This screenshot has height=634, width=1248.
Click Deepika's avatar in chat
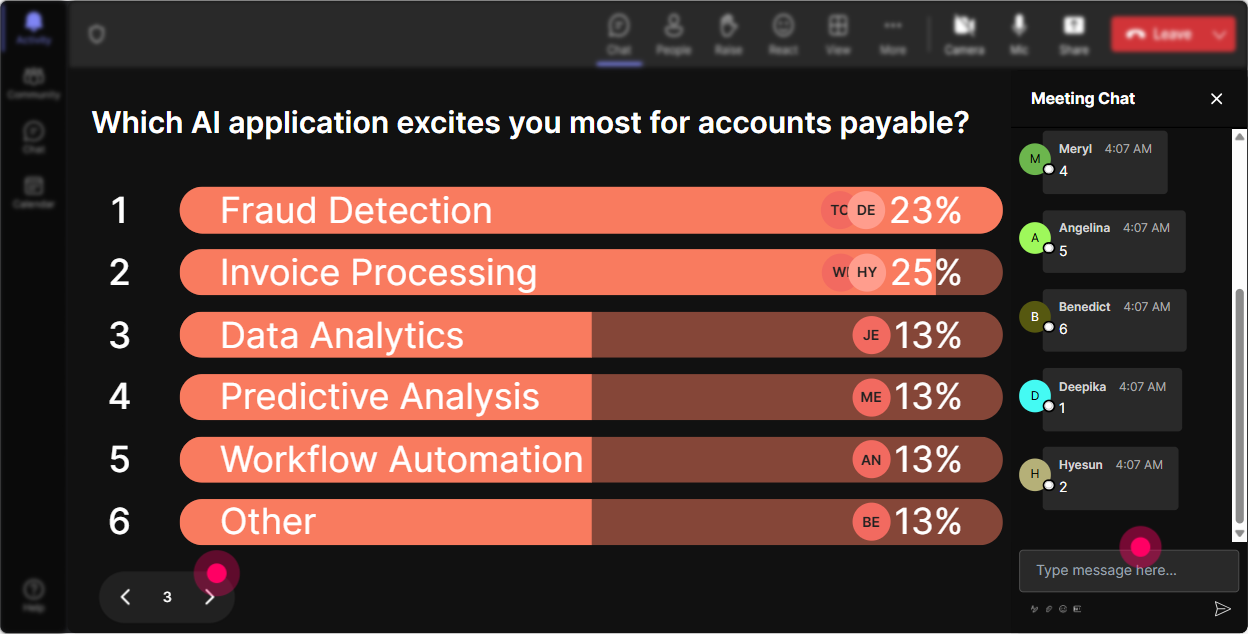[x=1035, y=396]
